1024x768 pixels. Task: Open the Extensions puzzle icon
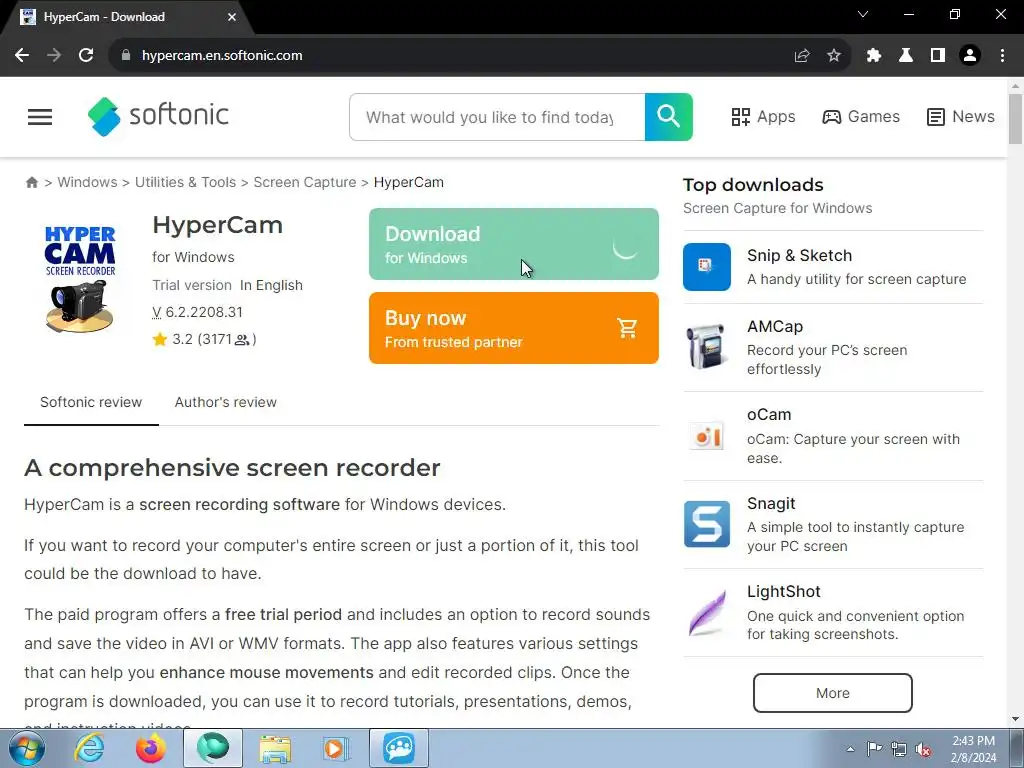point(874,56)
